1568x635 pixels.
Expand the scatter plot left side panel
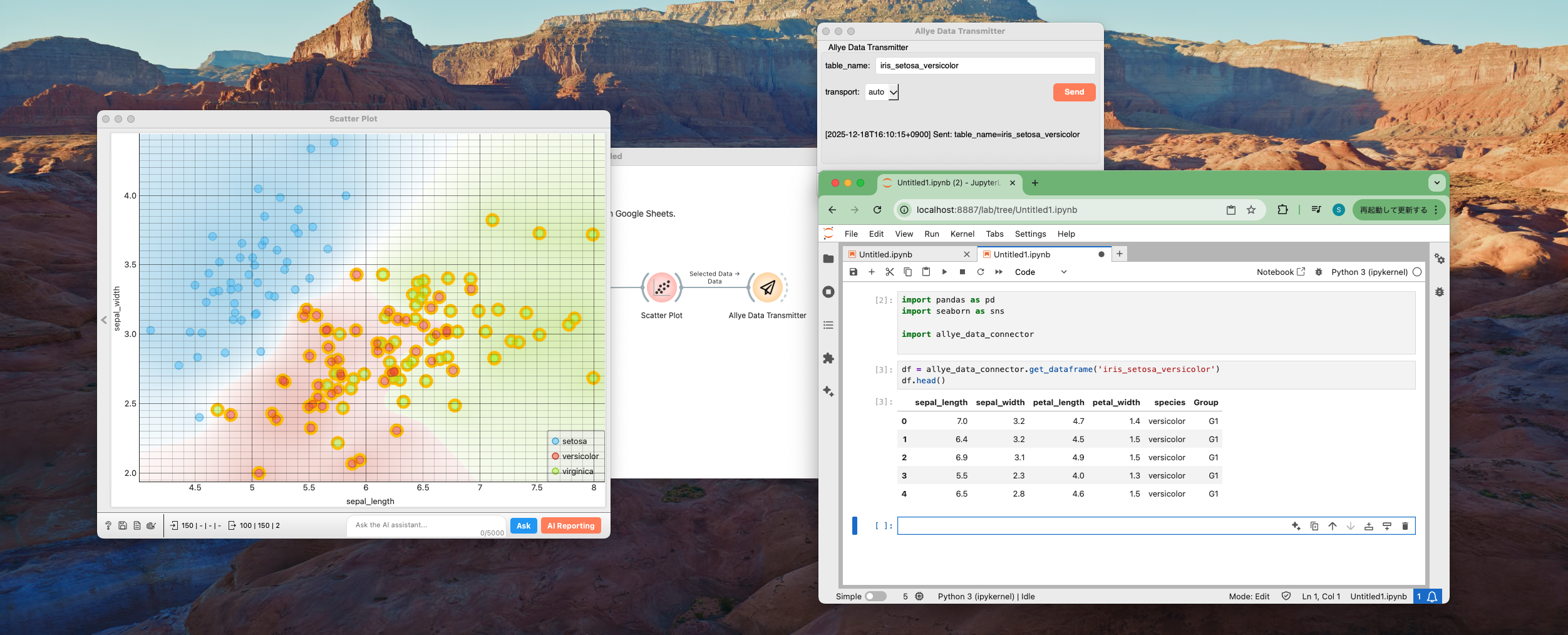104,320
